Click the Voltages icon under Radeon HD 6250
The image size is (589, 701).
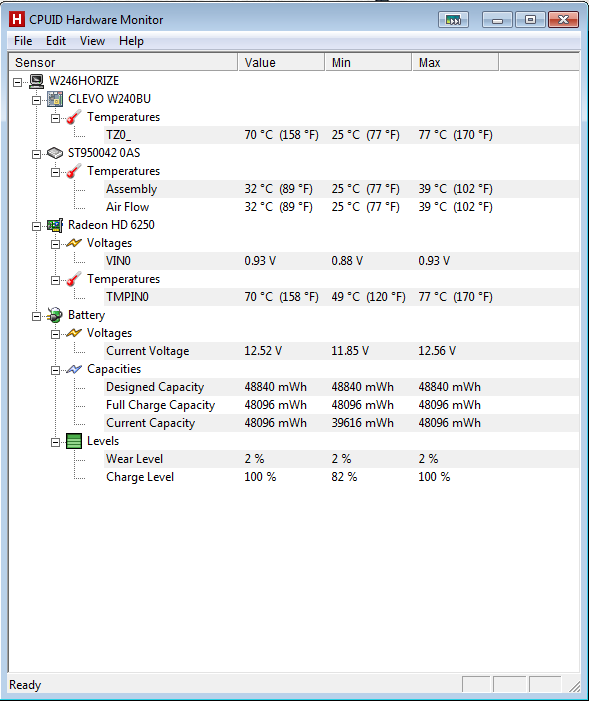(74, 243)
